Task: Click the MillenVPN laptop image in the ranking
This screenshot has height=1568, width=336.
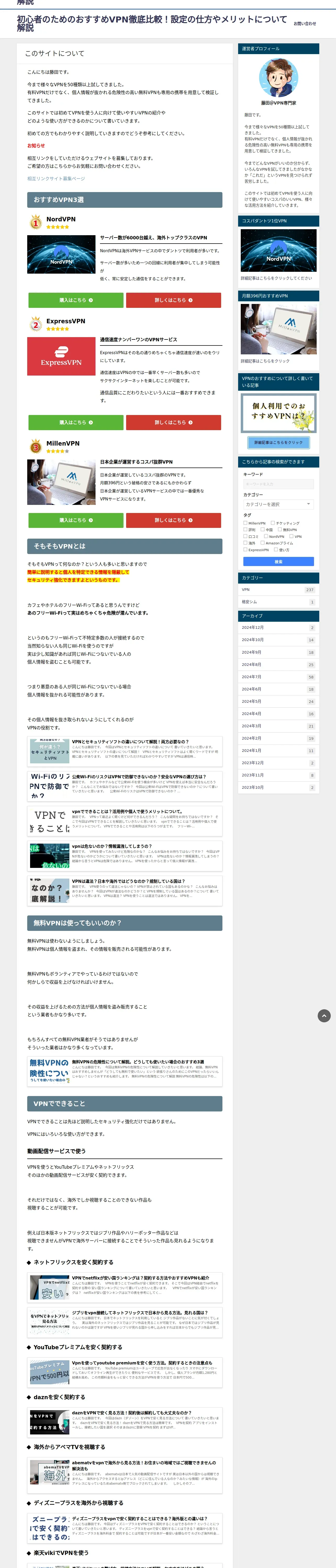Action: pyautogui.click(x=61, y=482)
